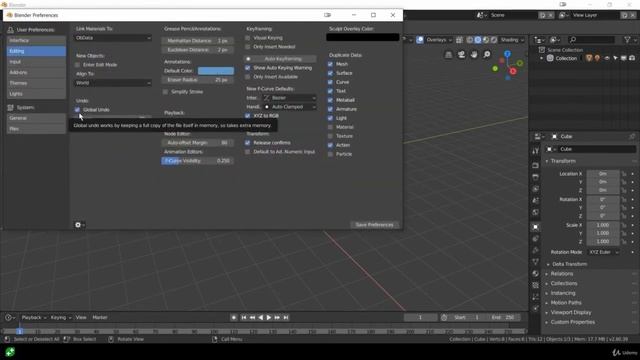Click Auto Keyframing button
This screenshot has height=360, width=640.
280,59
